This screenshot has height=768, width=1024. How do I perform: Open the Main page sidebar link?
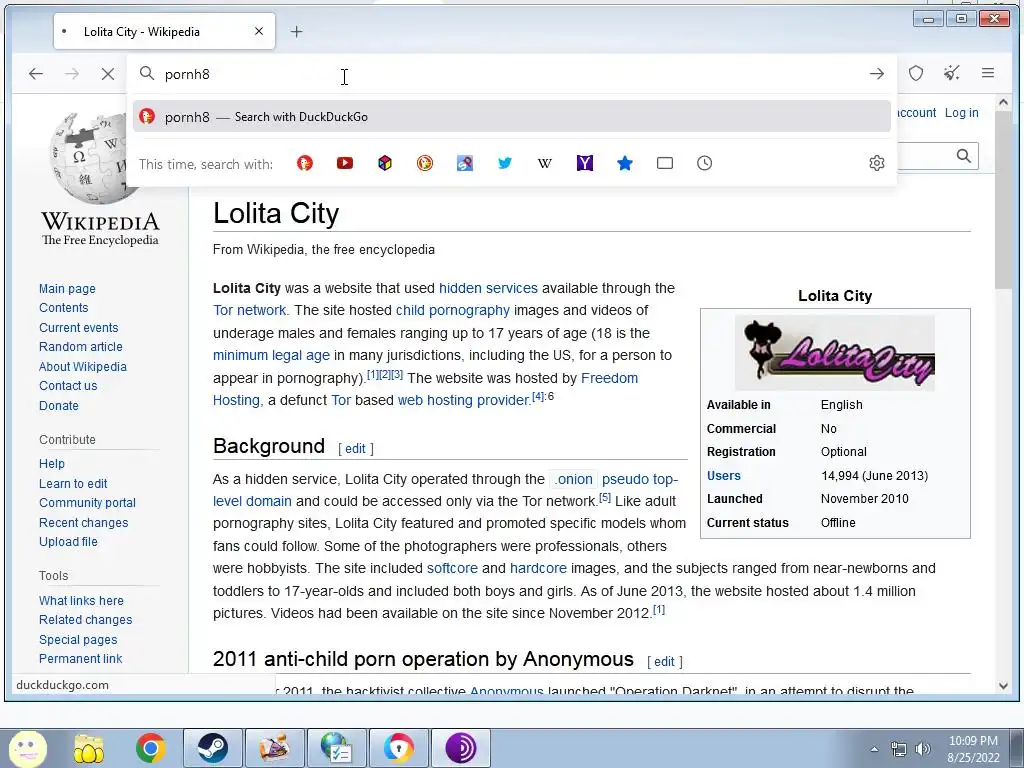click(x=67, y=289)
